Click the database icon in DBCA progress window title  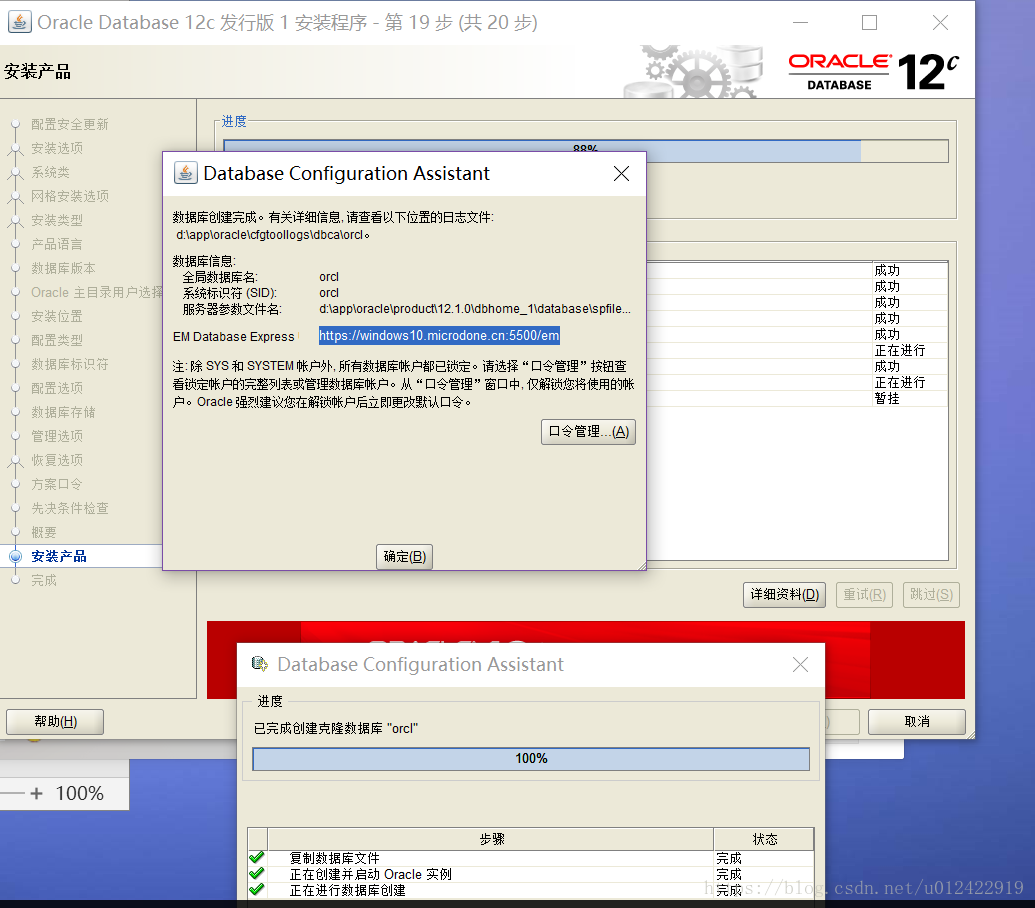coord(260,664)
